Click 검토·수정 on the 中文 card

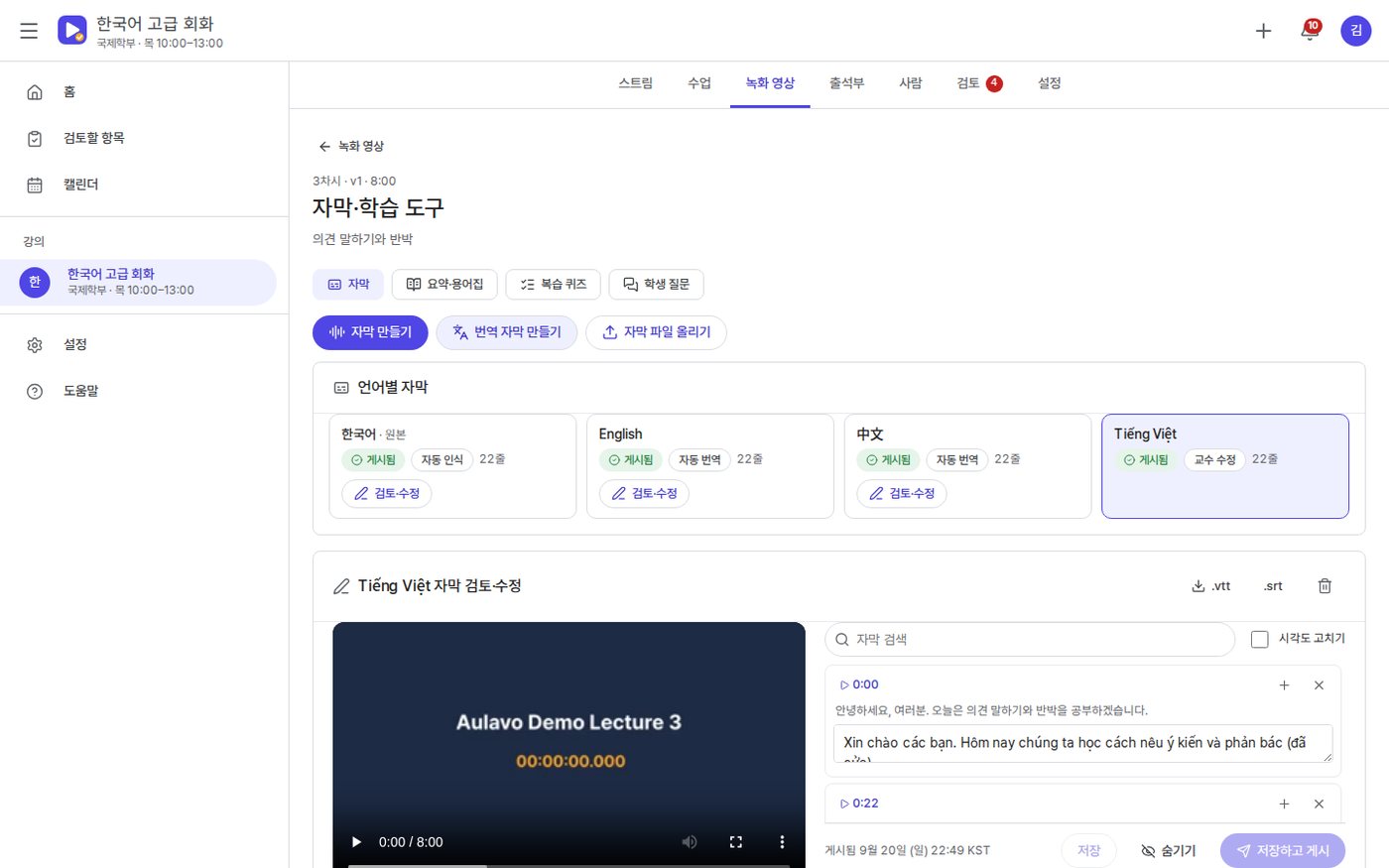point(902,494)
